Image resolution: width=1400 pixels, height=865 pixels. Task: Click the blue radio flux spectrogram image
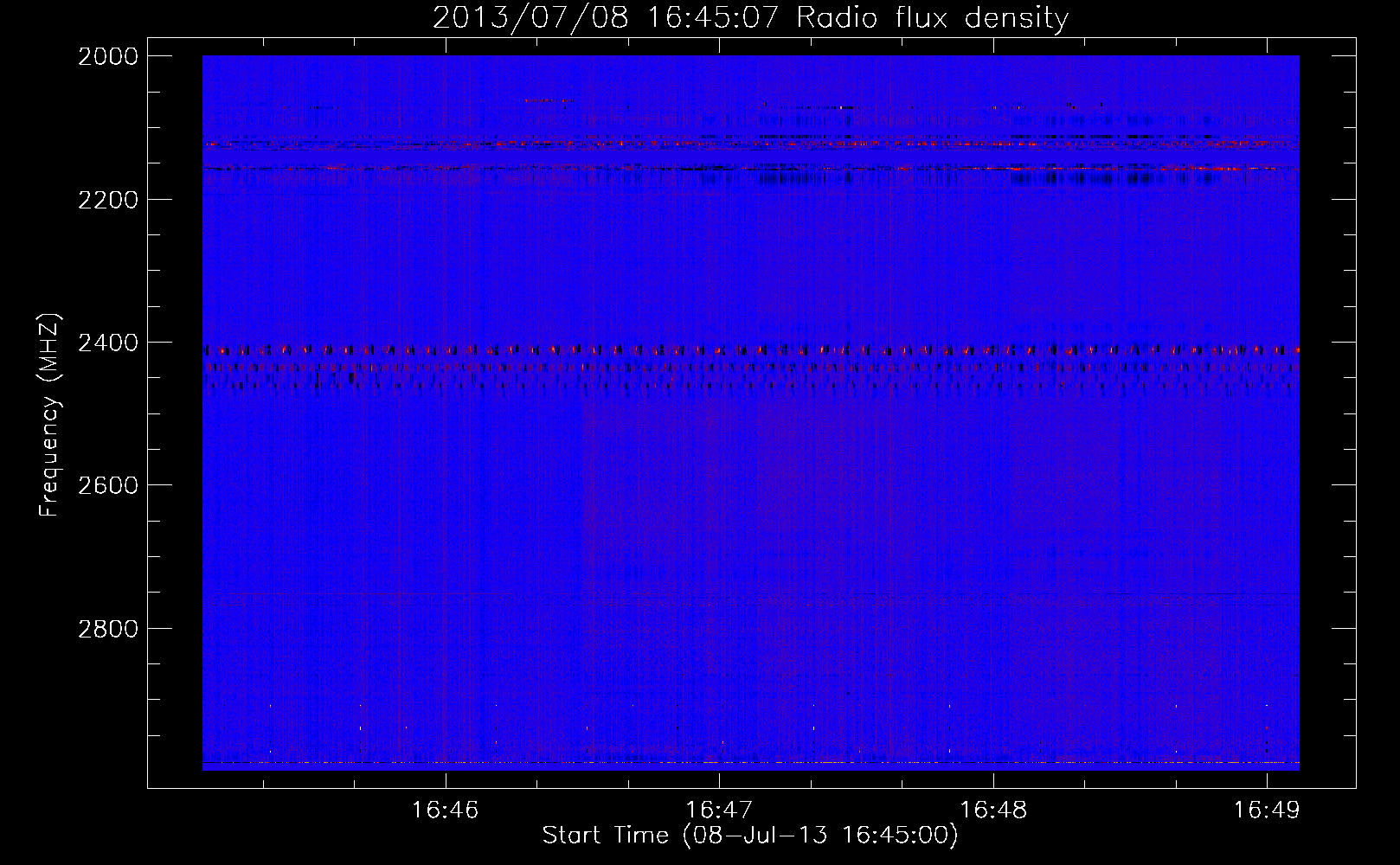coord(751,413)
